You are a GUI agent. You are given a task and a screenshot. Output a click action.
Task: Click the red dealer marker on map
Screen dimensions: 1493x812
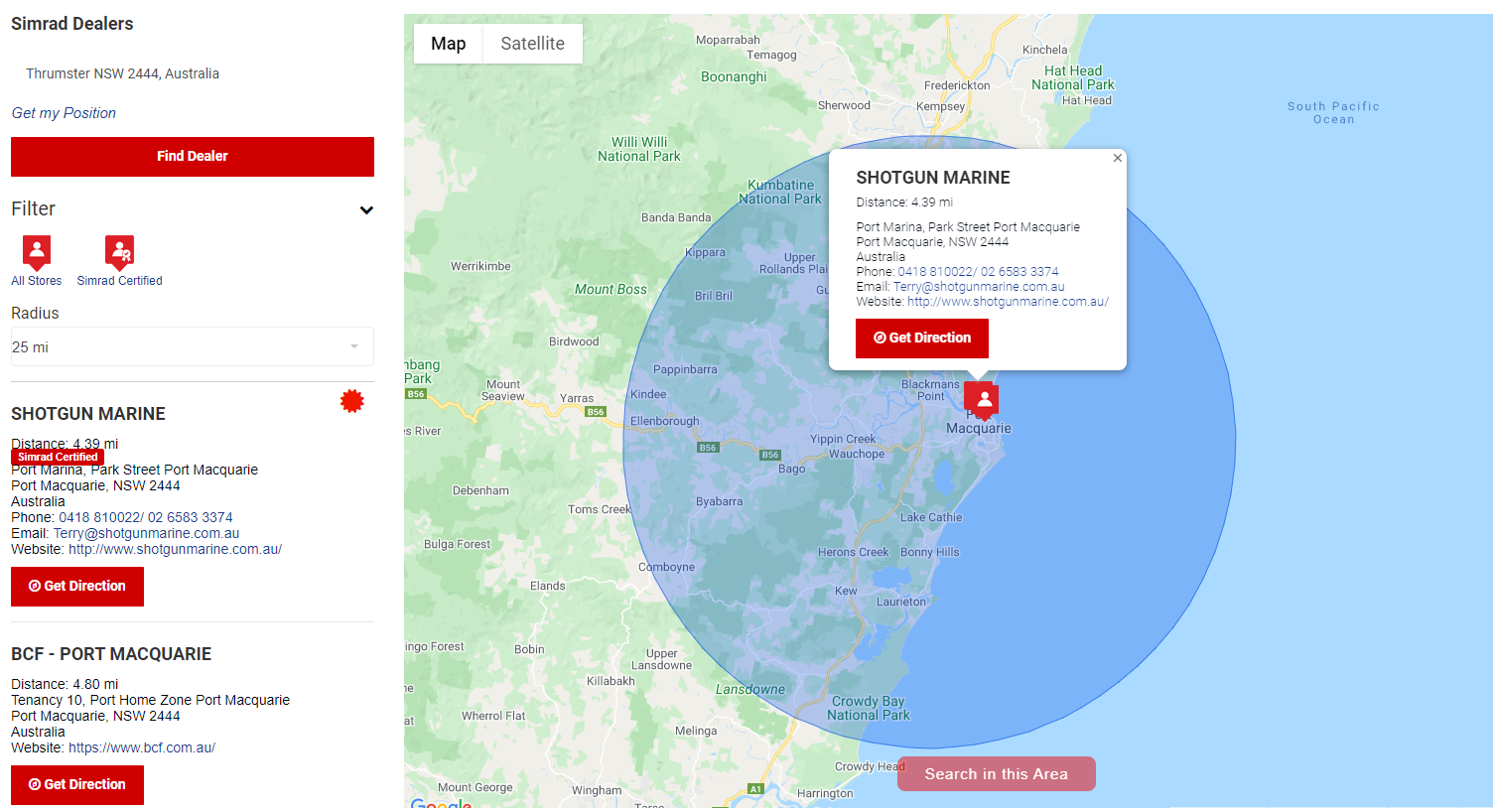[x=983, y=399]
